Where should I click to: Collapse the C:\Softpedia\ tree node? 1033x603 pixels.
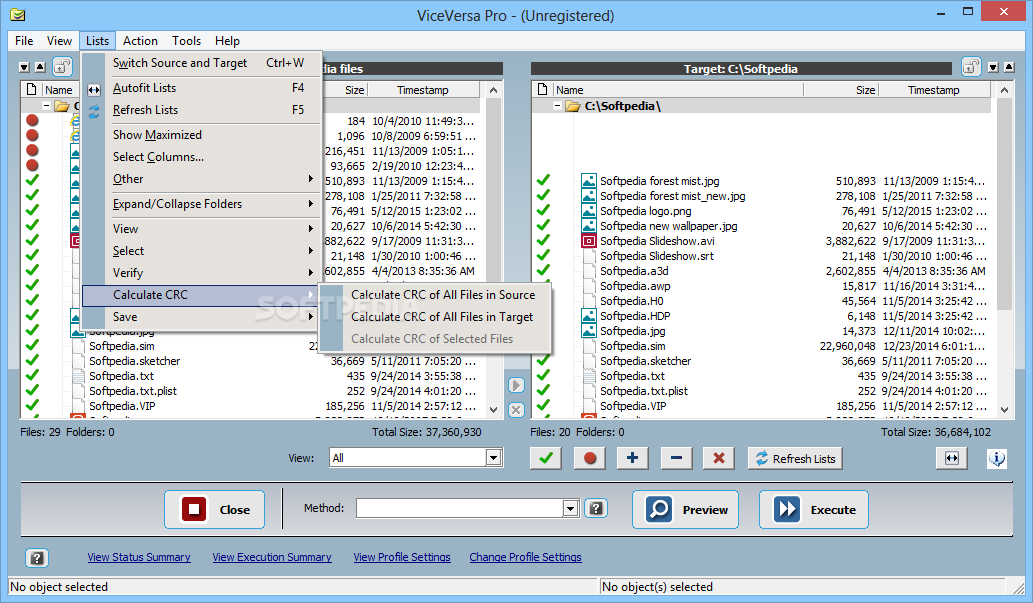point(557,106)
